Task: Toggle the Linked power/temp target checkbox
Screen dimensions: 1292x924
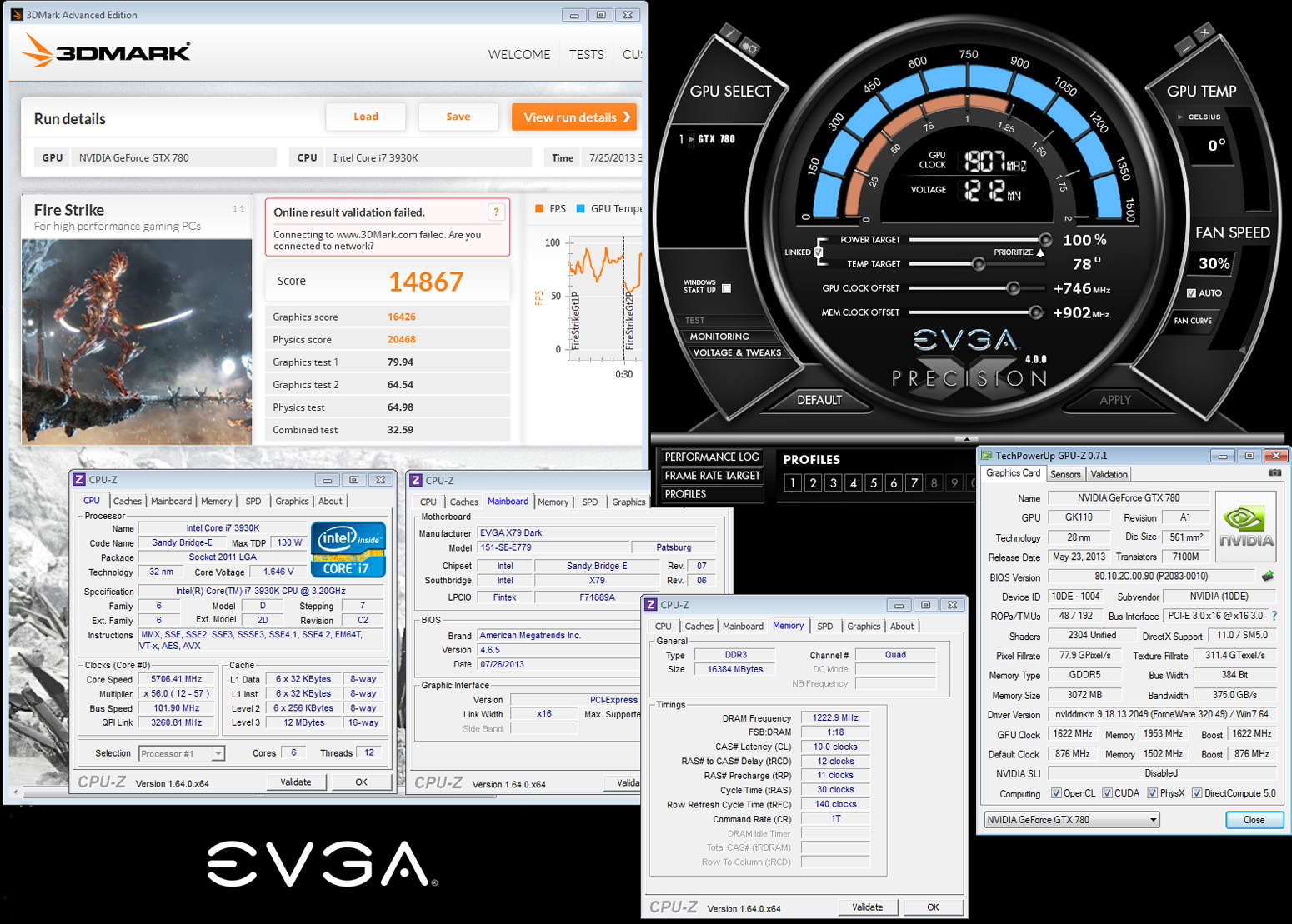Action: (x=819, y=251)
